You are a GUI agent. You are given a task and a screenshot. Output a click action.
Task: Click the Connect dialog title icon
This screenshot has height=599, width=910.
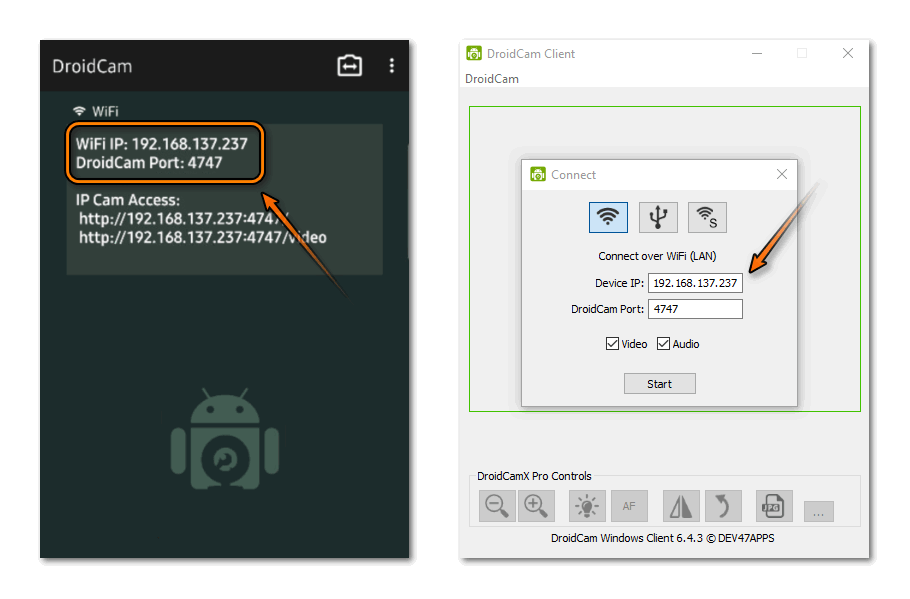tap(538, 174)
